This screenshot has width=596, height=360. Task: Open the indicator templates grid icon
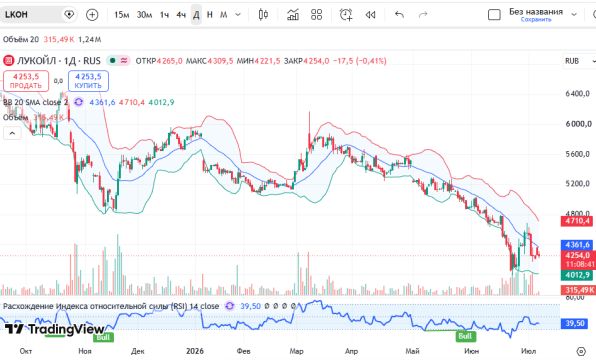(316, 15)
